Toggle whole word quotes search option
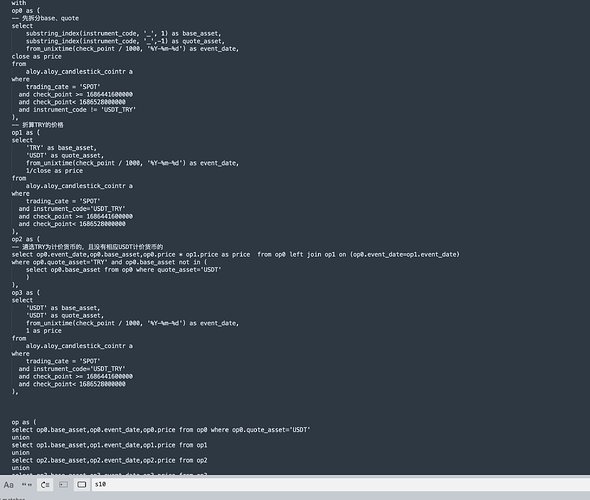 tap(27, 485)
